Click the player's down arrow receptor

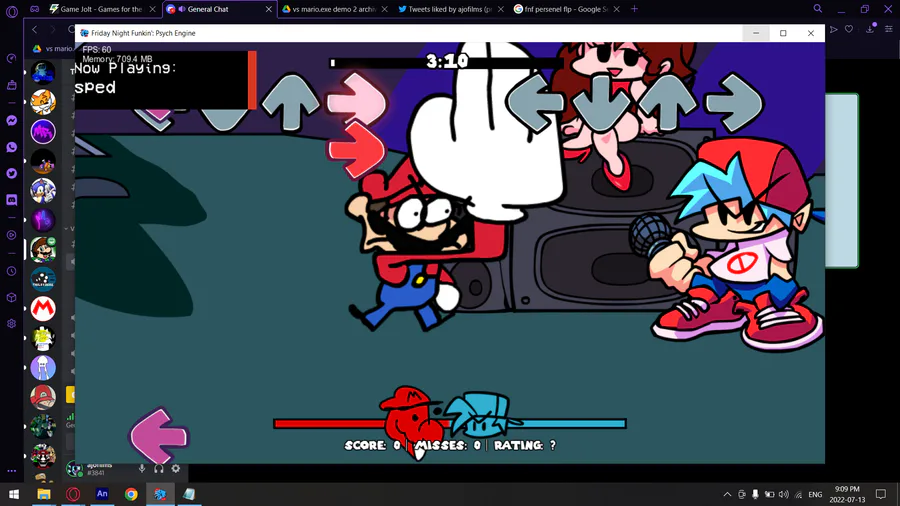(x=602, y=104)
